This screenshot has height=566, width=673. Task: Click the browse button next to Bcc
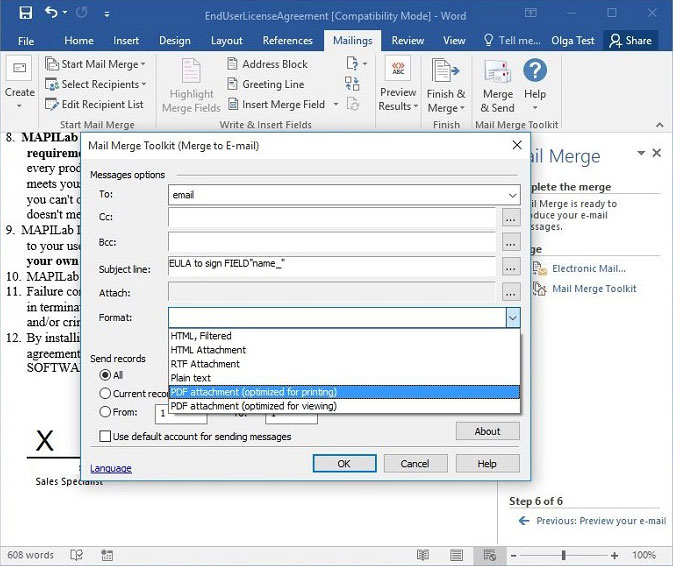(x=511, y=243)
